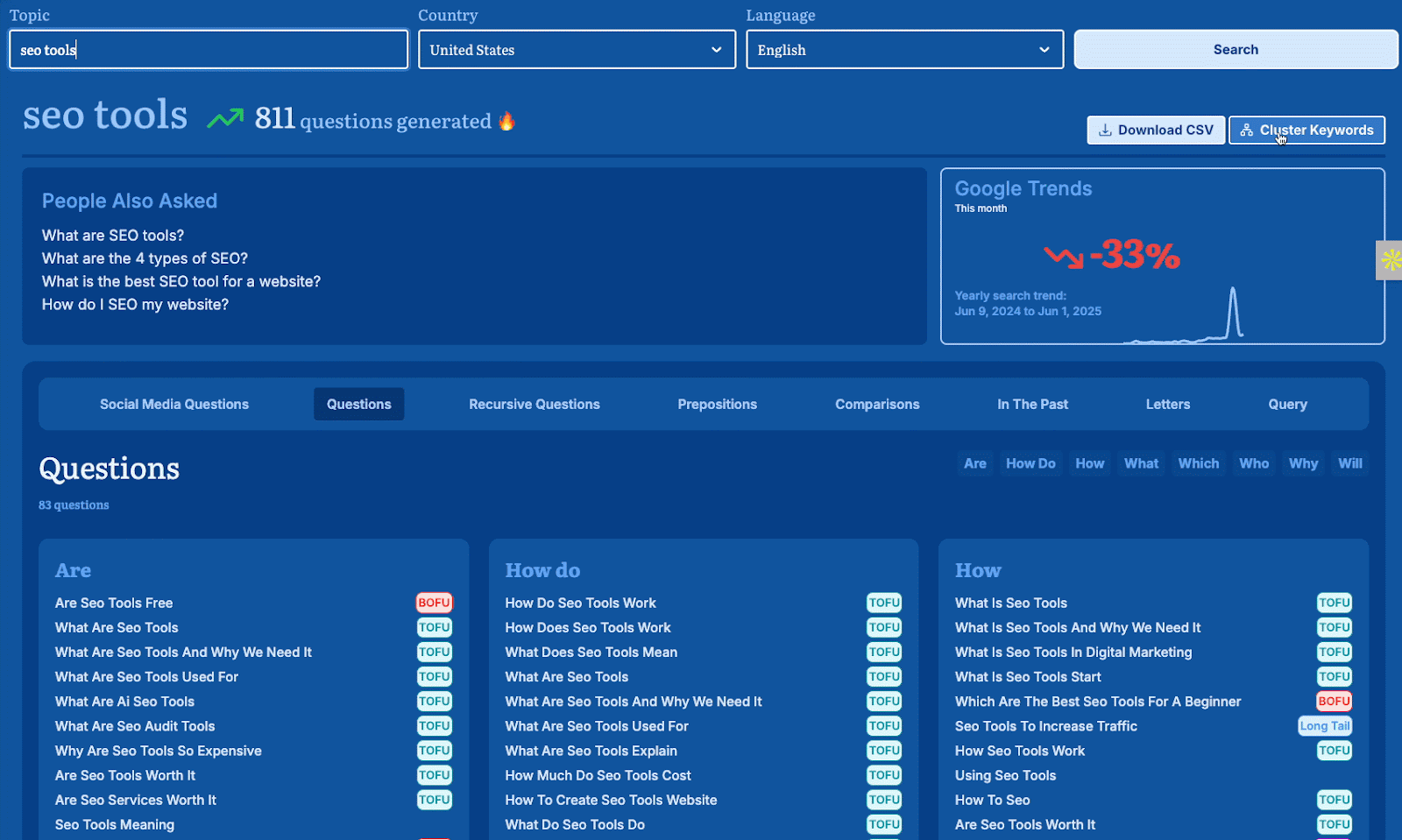Click the How do column heading
The image size is (1402, 840).
pos(542,570)
